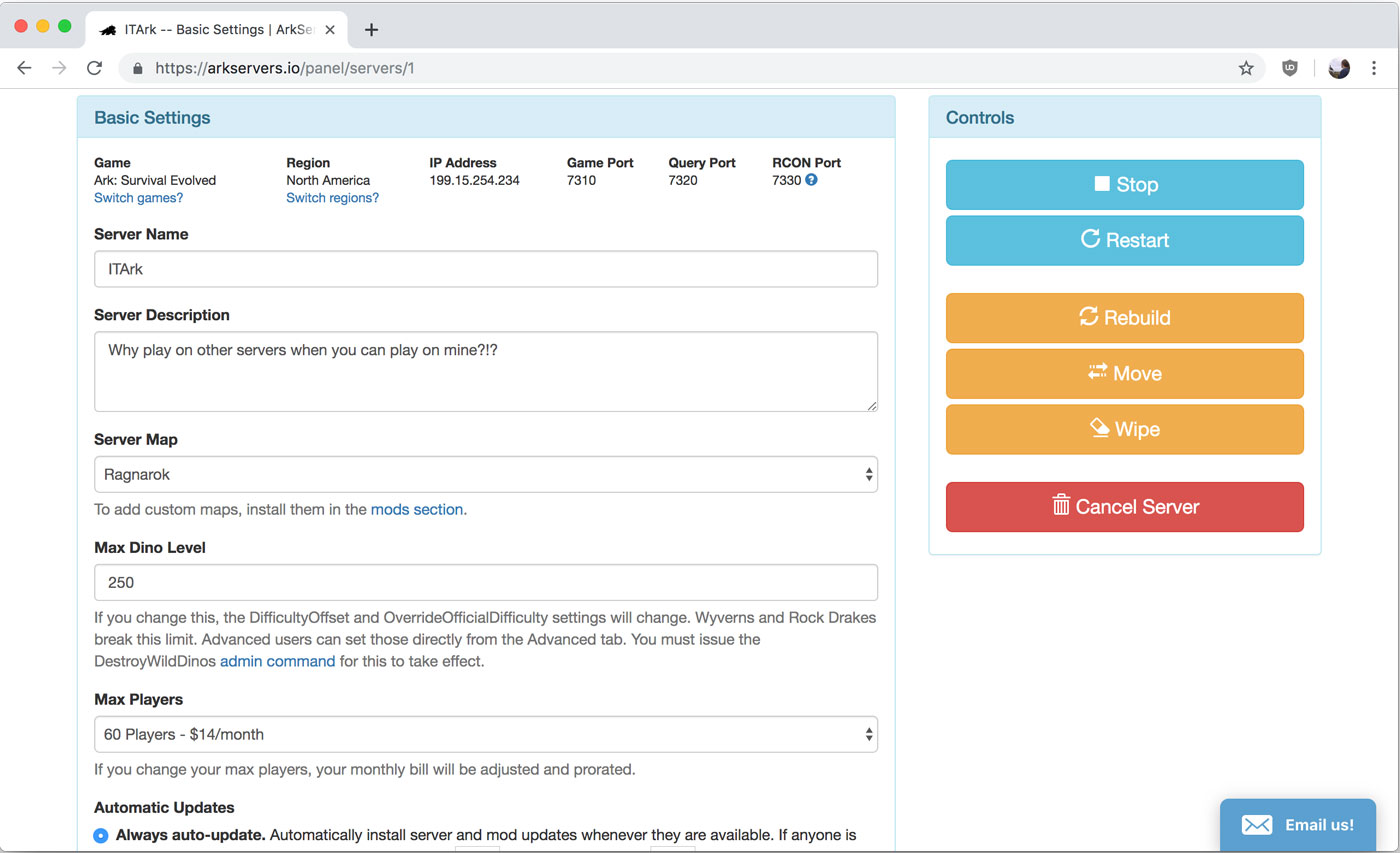The width and height of the screenshot is (1400, 853).
Task: Expand the Server Map dropdown showing Ragnarok
Action: pyautogui.click(x=486, y=475)
